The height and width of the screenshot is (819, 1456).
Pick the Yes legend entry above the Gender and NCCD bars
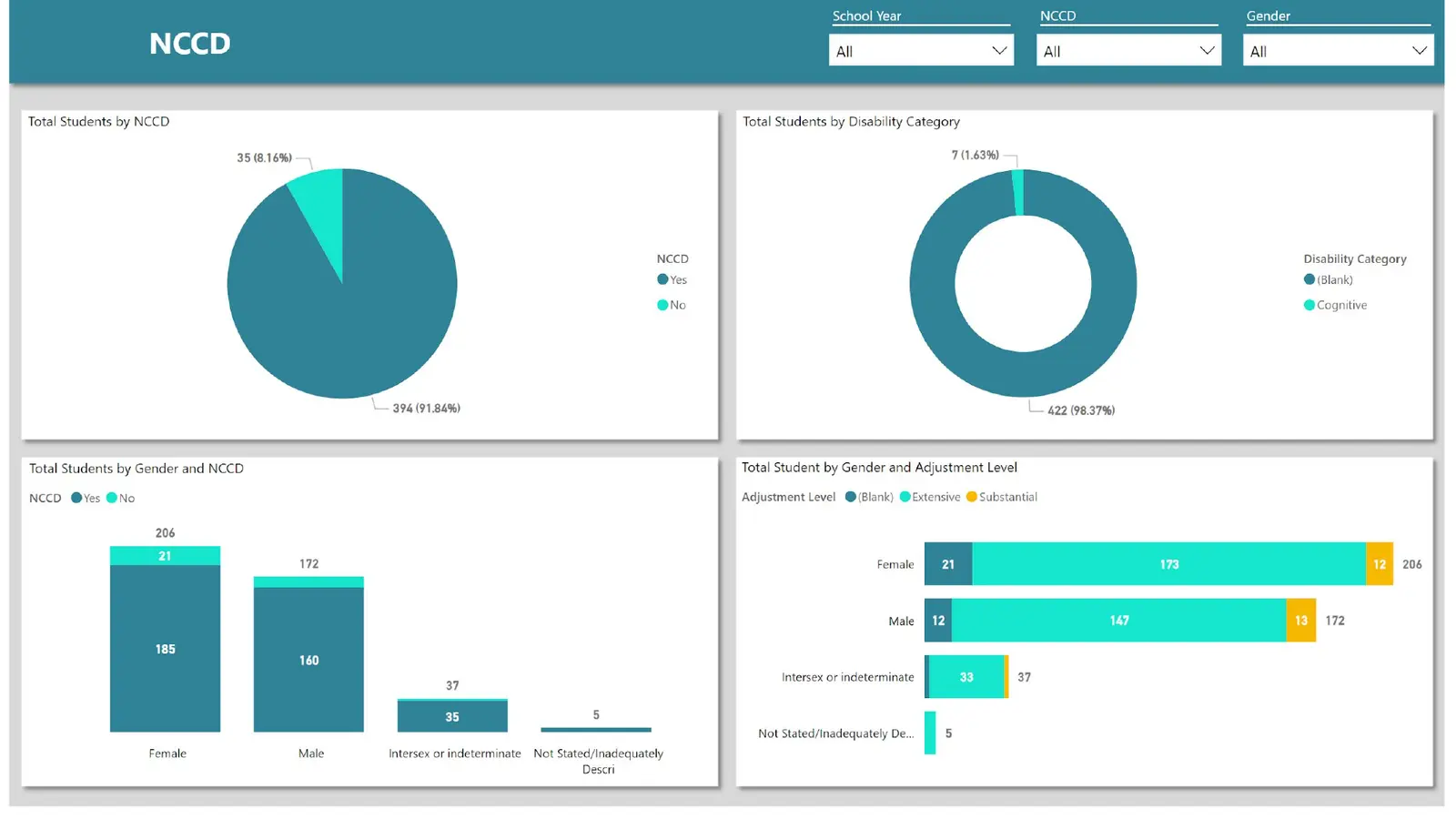tap(86, 498)
